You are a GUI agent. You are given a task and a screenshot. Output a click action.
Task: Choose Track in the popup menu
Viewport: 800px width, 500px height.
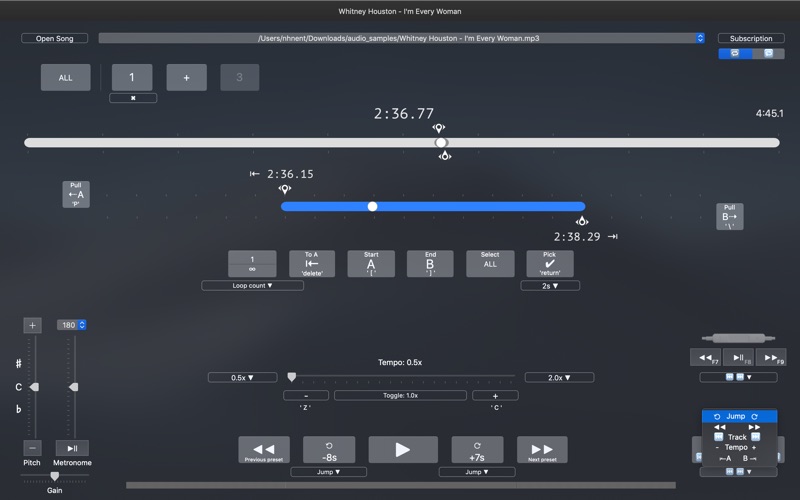click(x=737, y=437)
